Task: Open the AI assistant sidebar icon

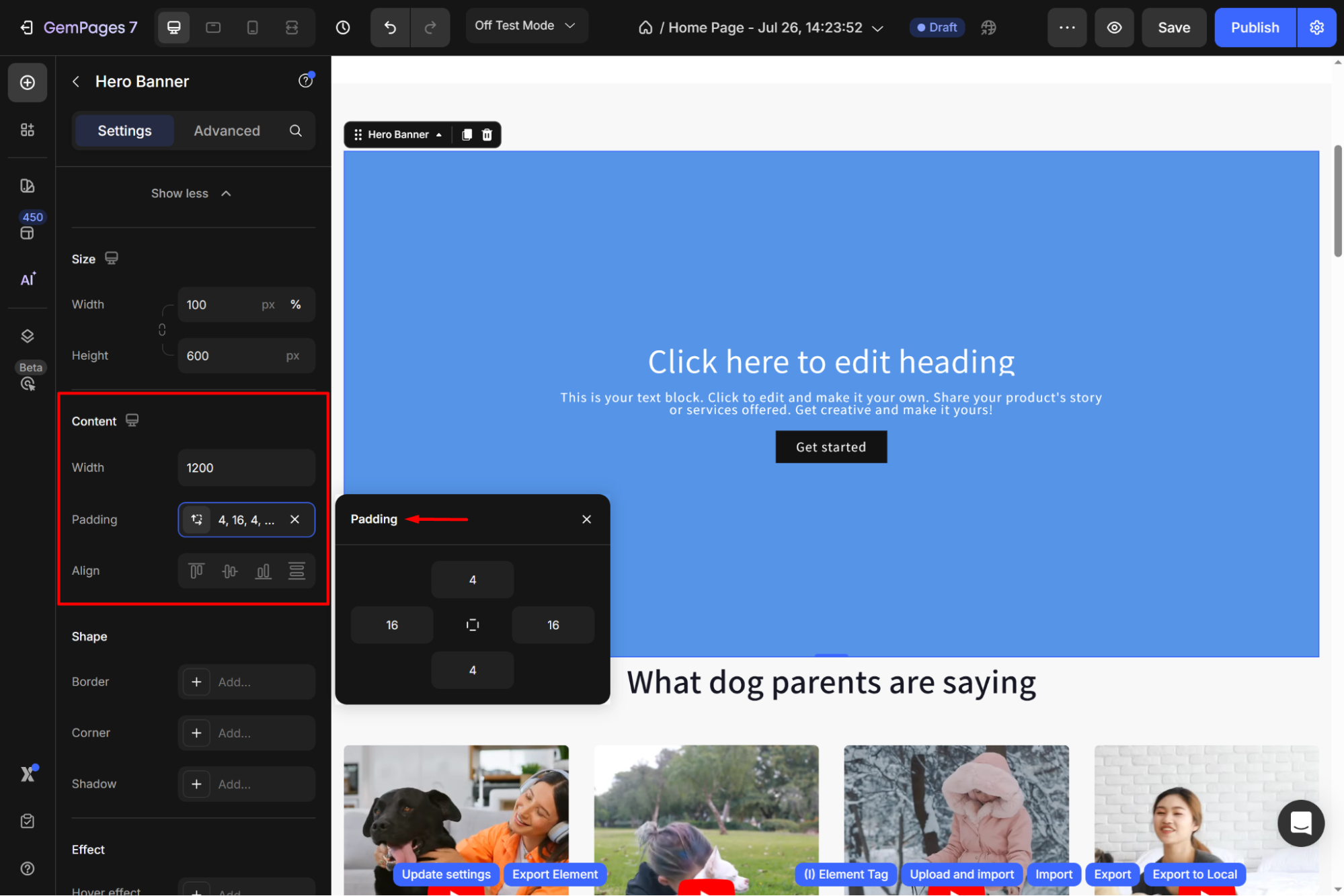Action: point(28,279)
